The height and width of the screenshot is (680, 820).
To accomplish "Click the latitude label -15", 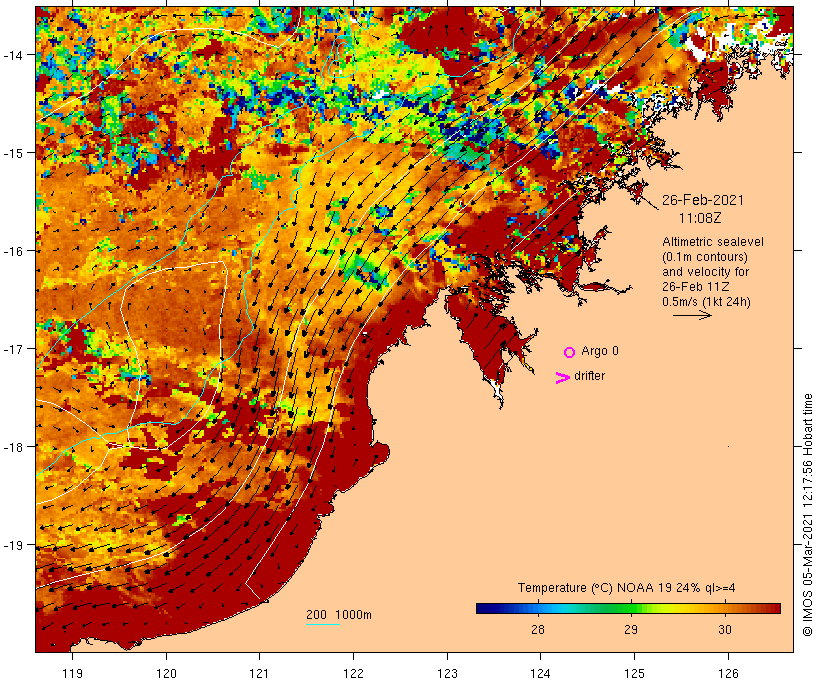I will (12, 153).
